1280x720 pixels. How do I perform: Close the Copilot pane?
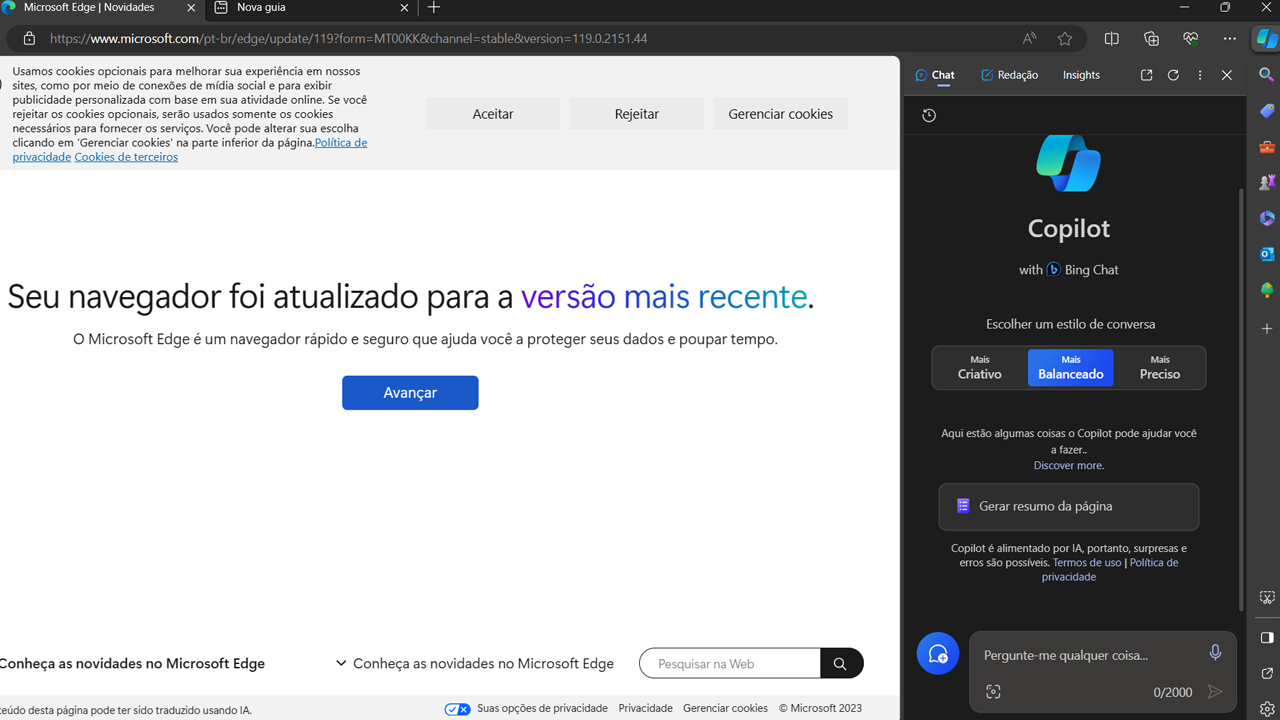[1227, 75]
